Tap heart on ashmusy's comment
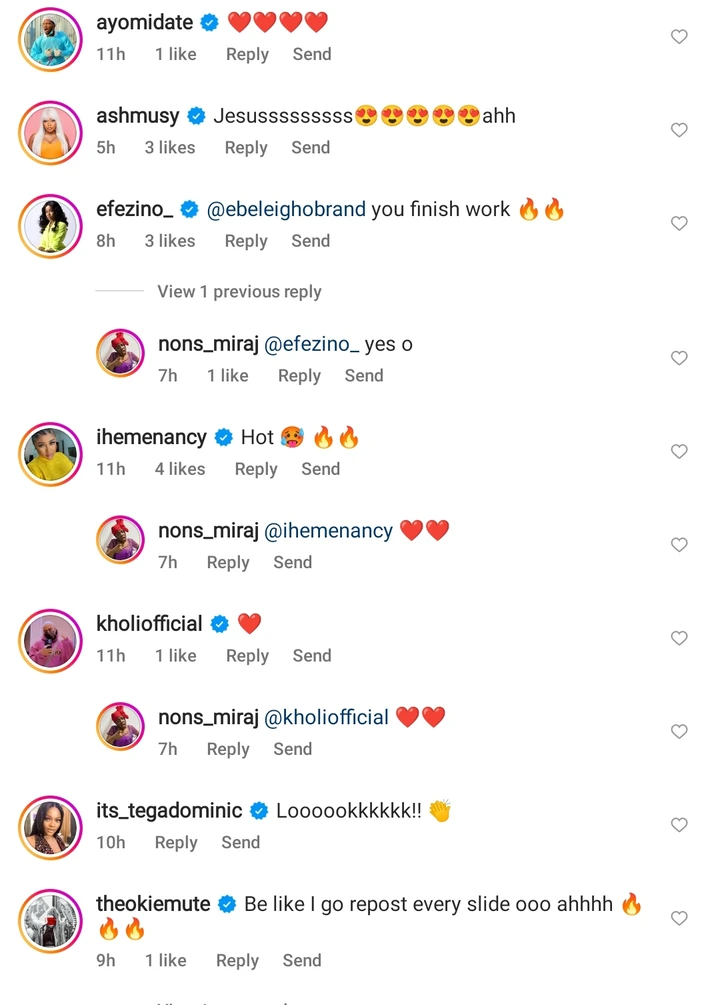The width and height of the screenshot is (720, 1005). click(x=679, y=130)
